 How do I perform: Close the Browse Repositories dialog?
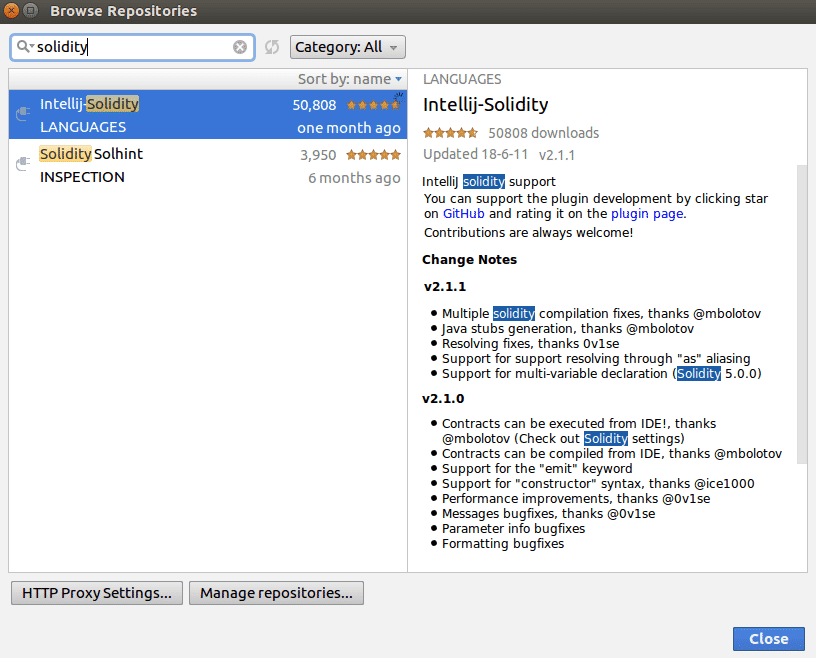pos(769,639)
